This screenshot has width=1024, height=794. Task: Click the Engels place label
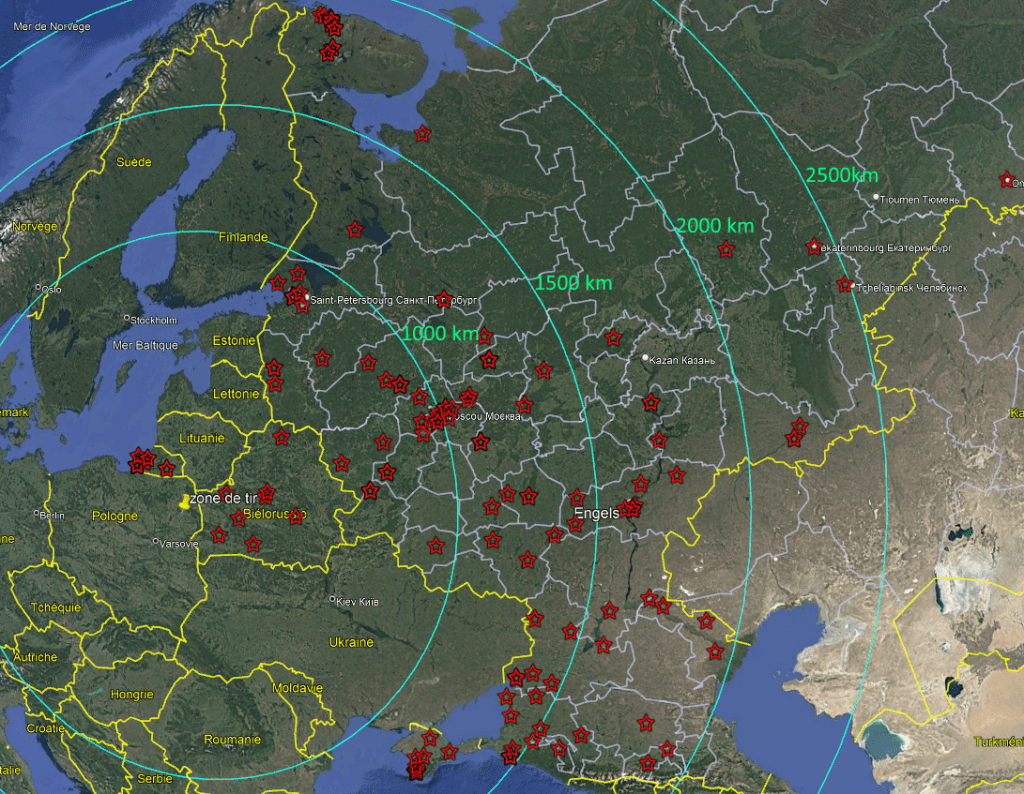(596, 514)
